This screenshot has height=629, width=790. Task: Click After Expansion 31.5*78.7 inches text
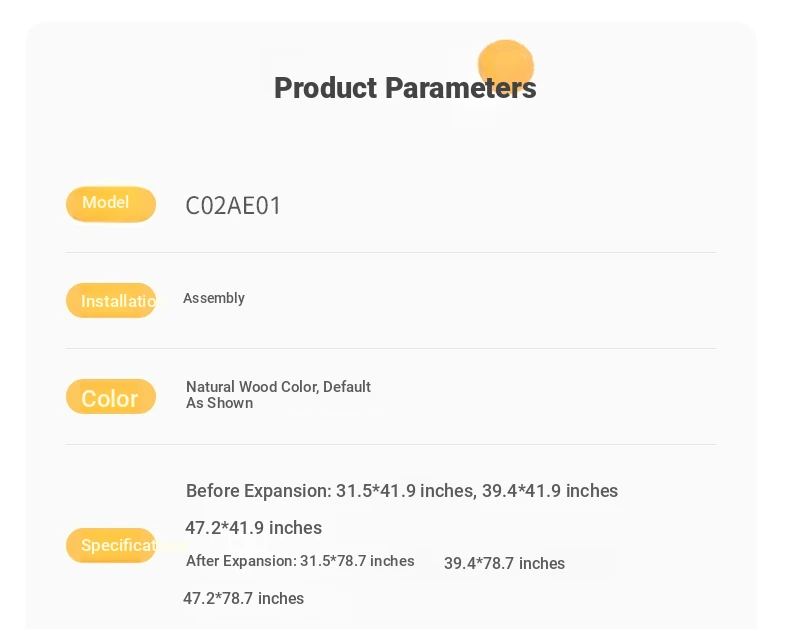(x=300, y=561)
